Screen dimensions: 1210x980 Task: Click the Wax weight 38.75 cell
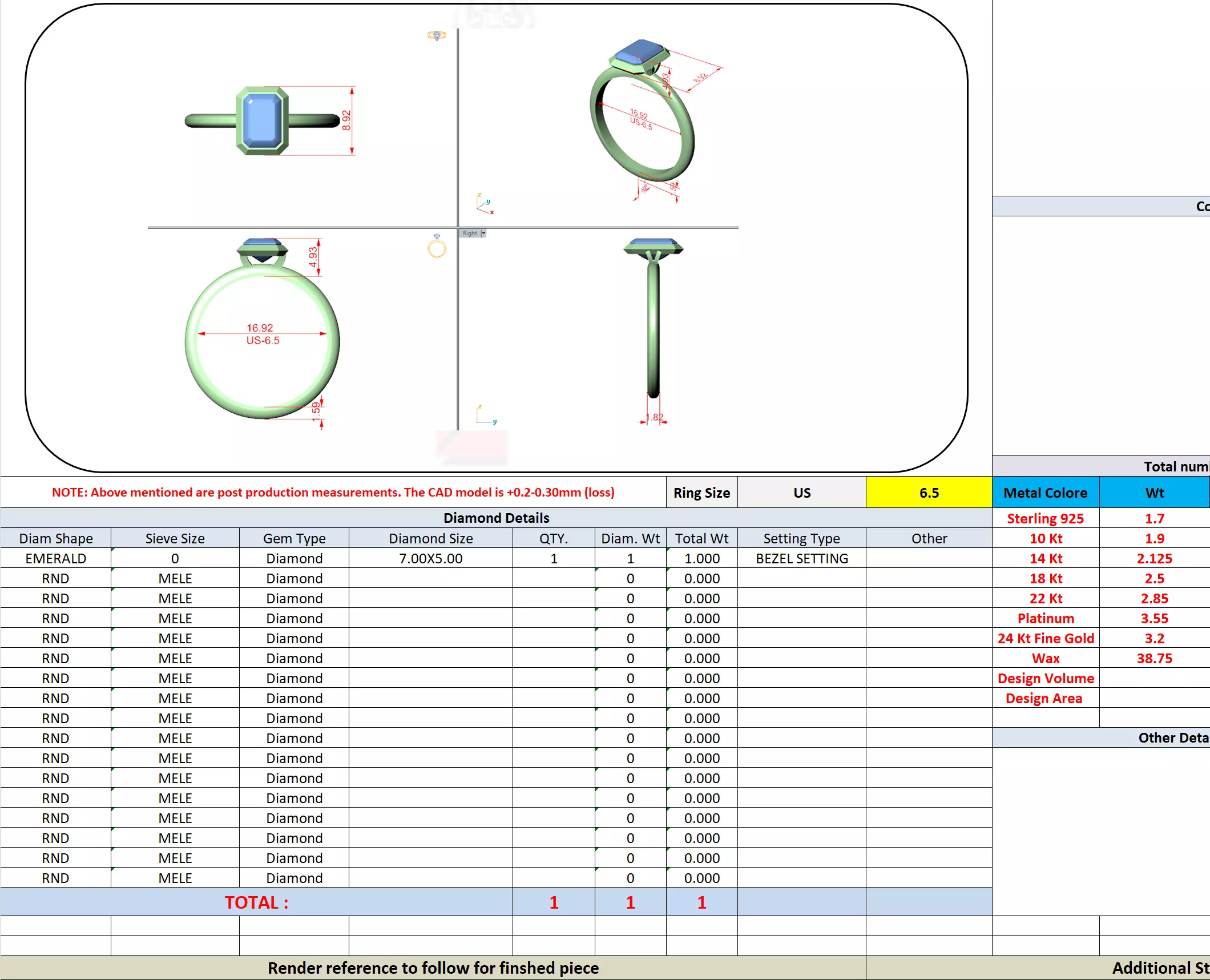coord(1154,658)
